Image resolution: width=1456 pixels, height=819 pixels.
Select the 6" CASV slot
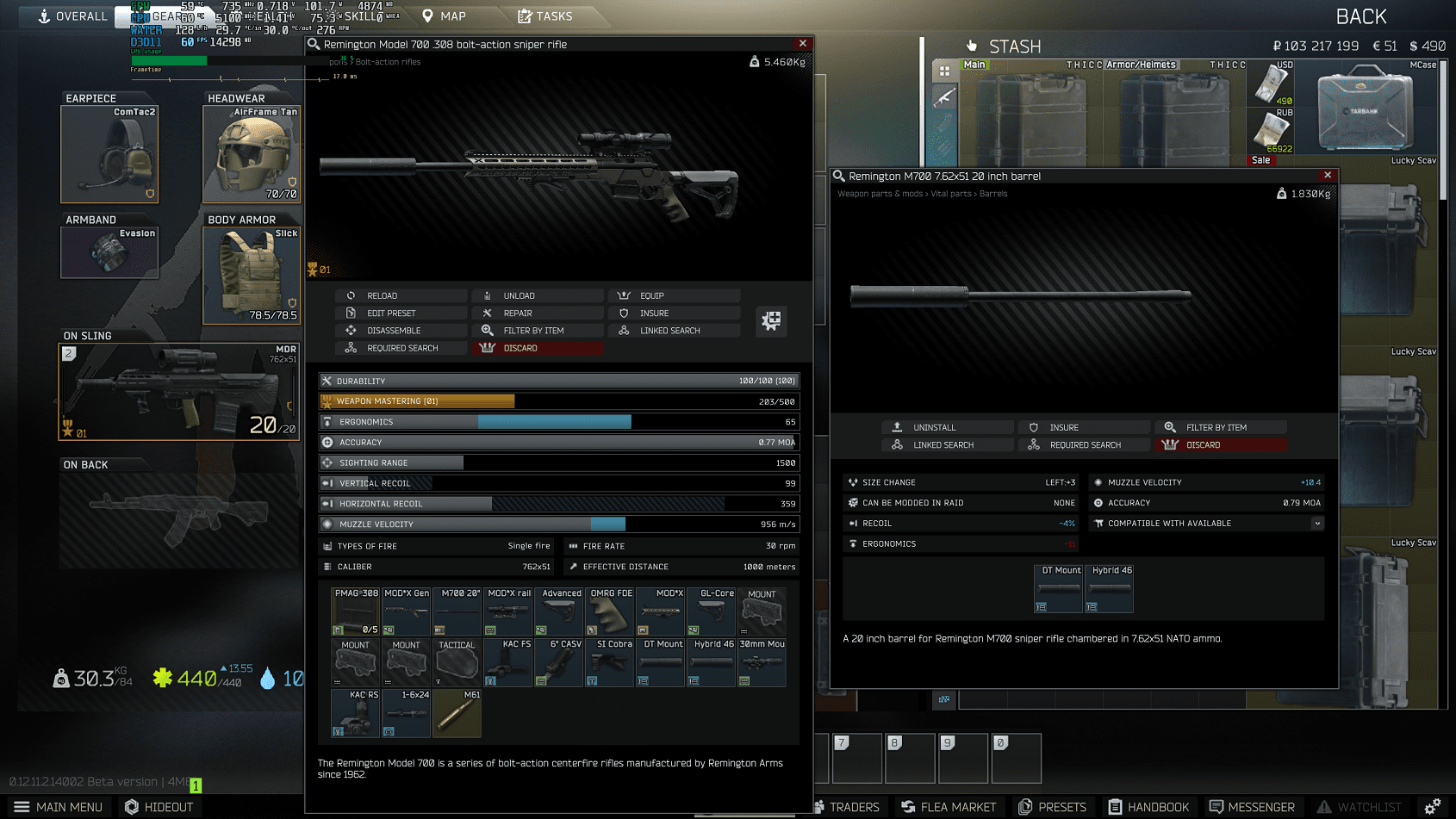click(559, 662)
